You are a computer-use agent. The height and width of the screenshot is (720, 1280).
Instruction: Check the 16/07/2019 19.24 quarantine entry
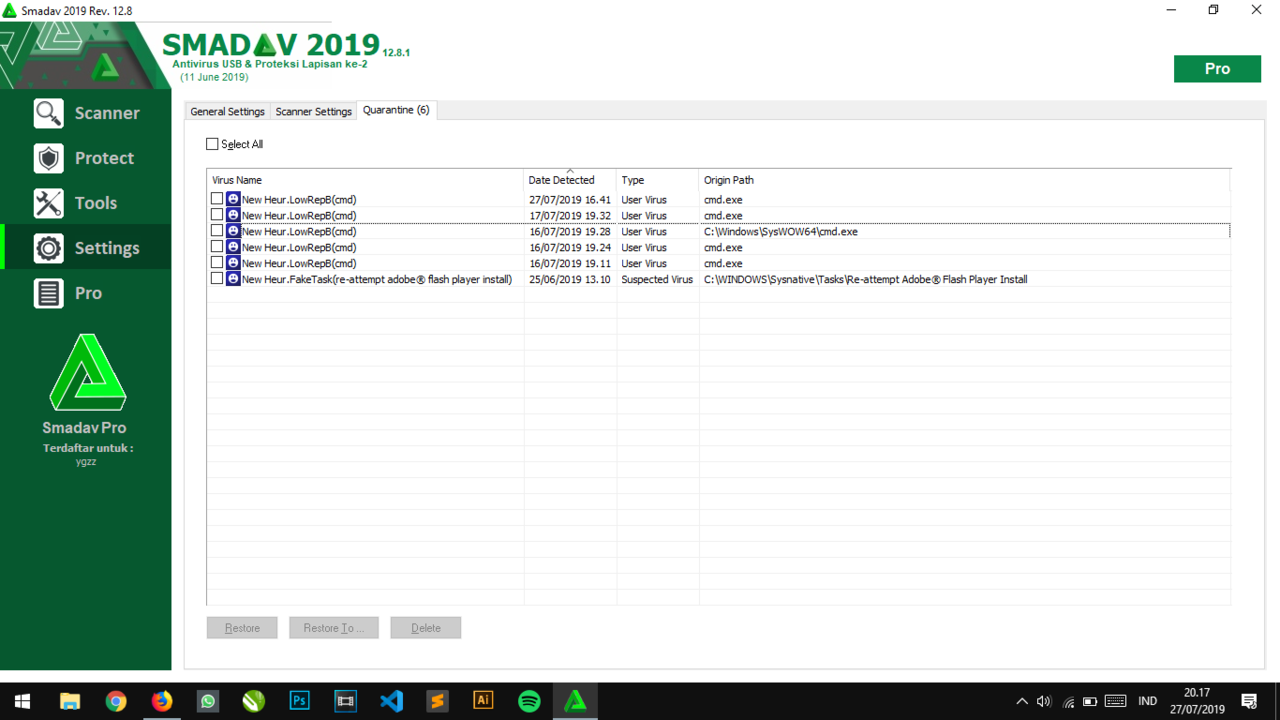tap(217, 247)
